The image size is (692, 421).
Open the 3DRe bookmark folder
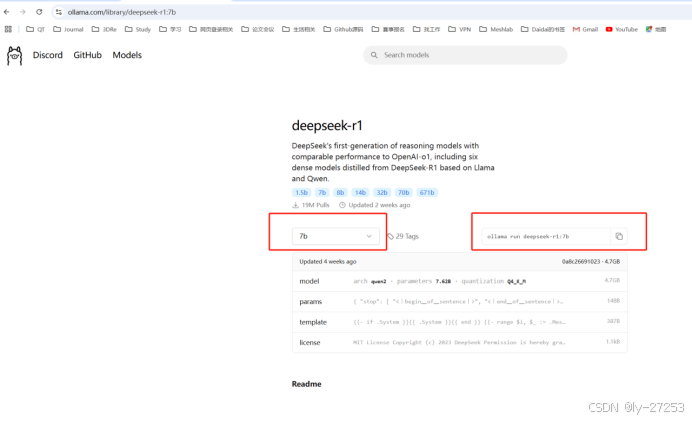[104, 29]
